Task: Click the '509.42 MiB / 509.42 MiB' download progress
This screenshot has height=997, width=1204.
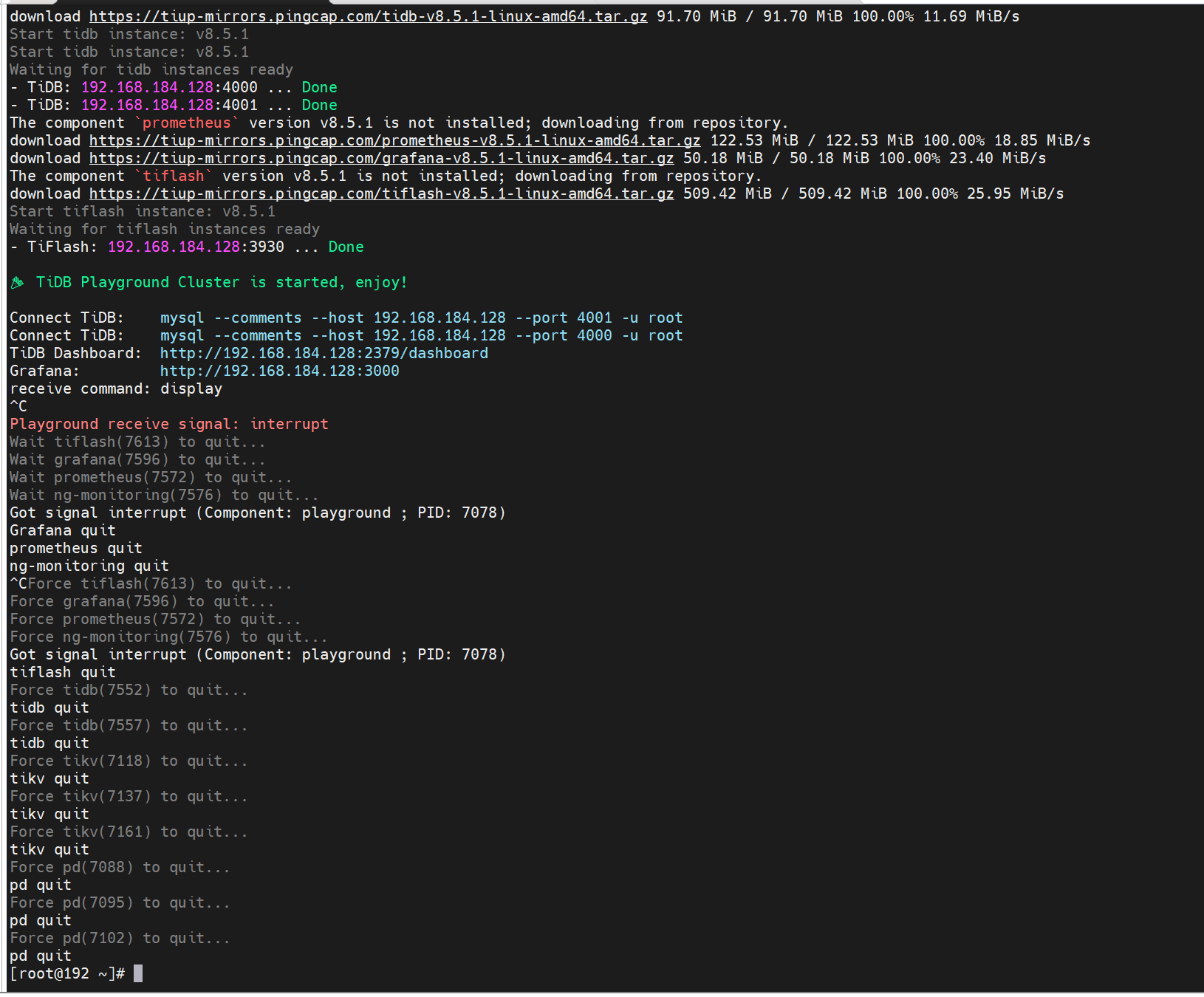Action: click(x=784, y=193)
